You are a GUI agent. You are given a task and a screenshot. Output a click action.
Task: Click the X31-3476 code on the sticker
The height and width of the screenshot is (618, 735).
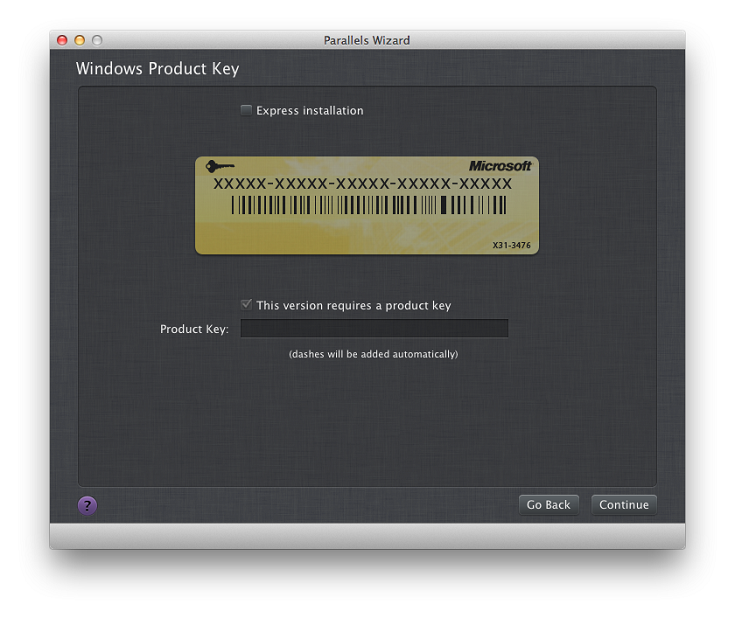pos(511,245)
